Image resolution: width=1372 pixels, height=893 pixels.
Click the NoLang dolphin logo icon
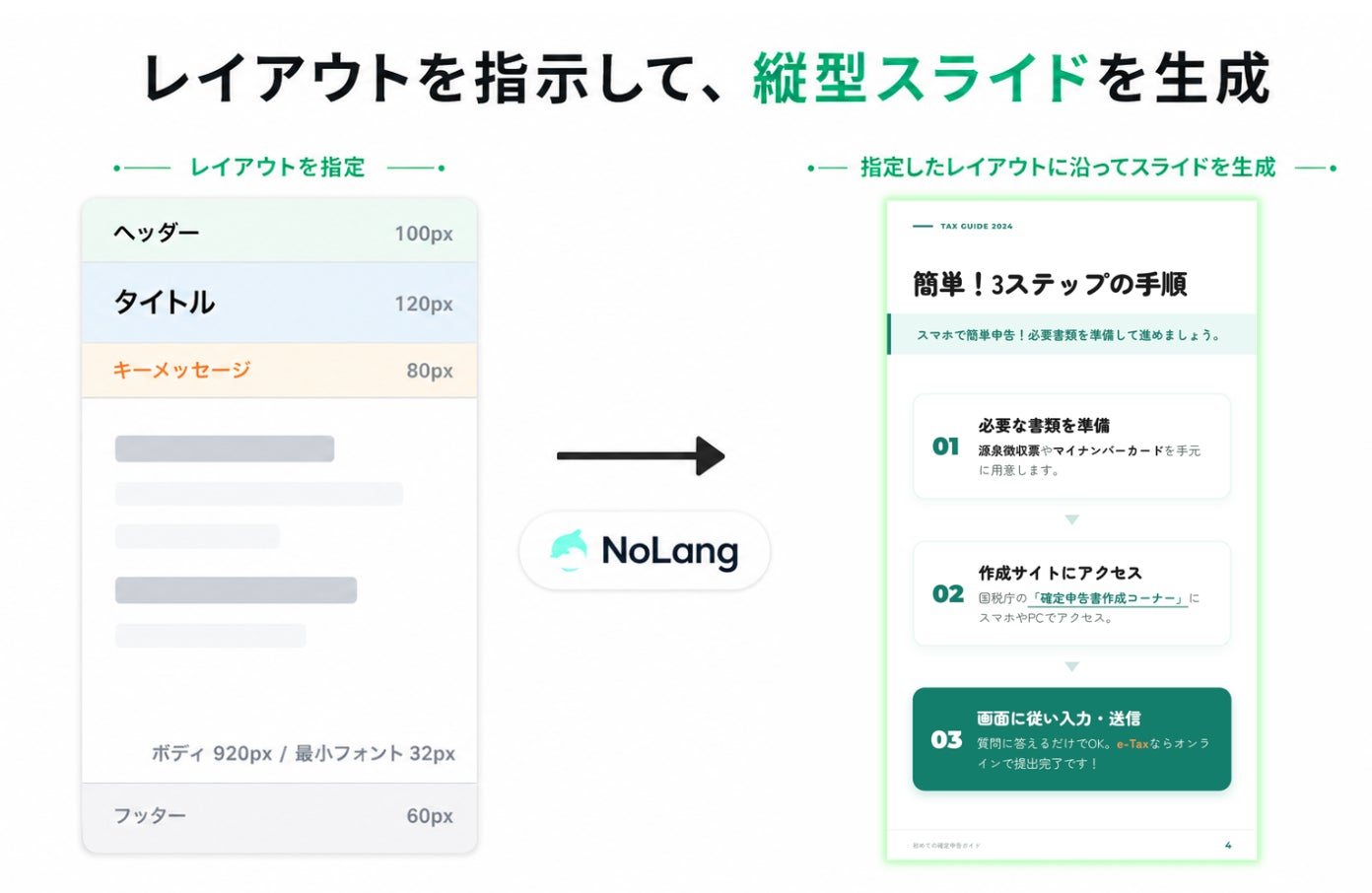point(569,550)
